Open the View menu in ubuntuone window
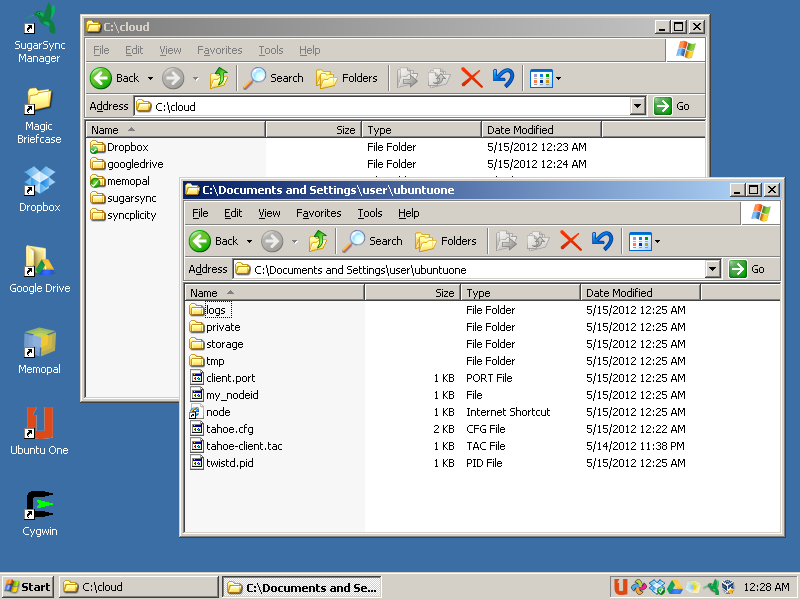This screenshot has width=800, height=600. tap(269, 213)
